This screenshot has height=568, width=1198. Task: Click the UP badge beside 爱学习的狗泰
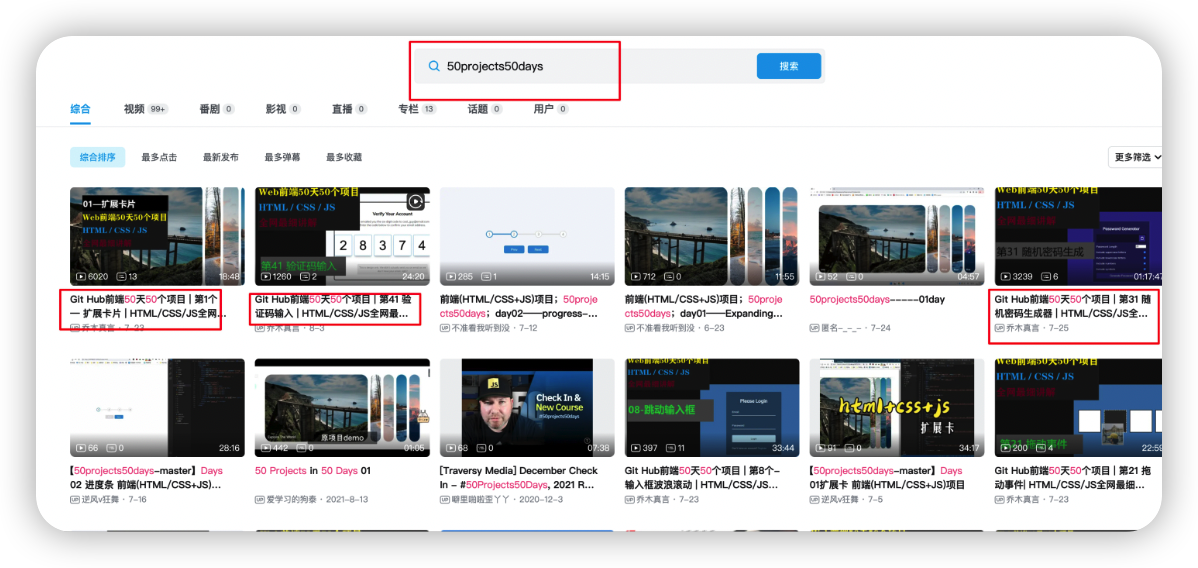[x=260, y=499]
